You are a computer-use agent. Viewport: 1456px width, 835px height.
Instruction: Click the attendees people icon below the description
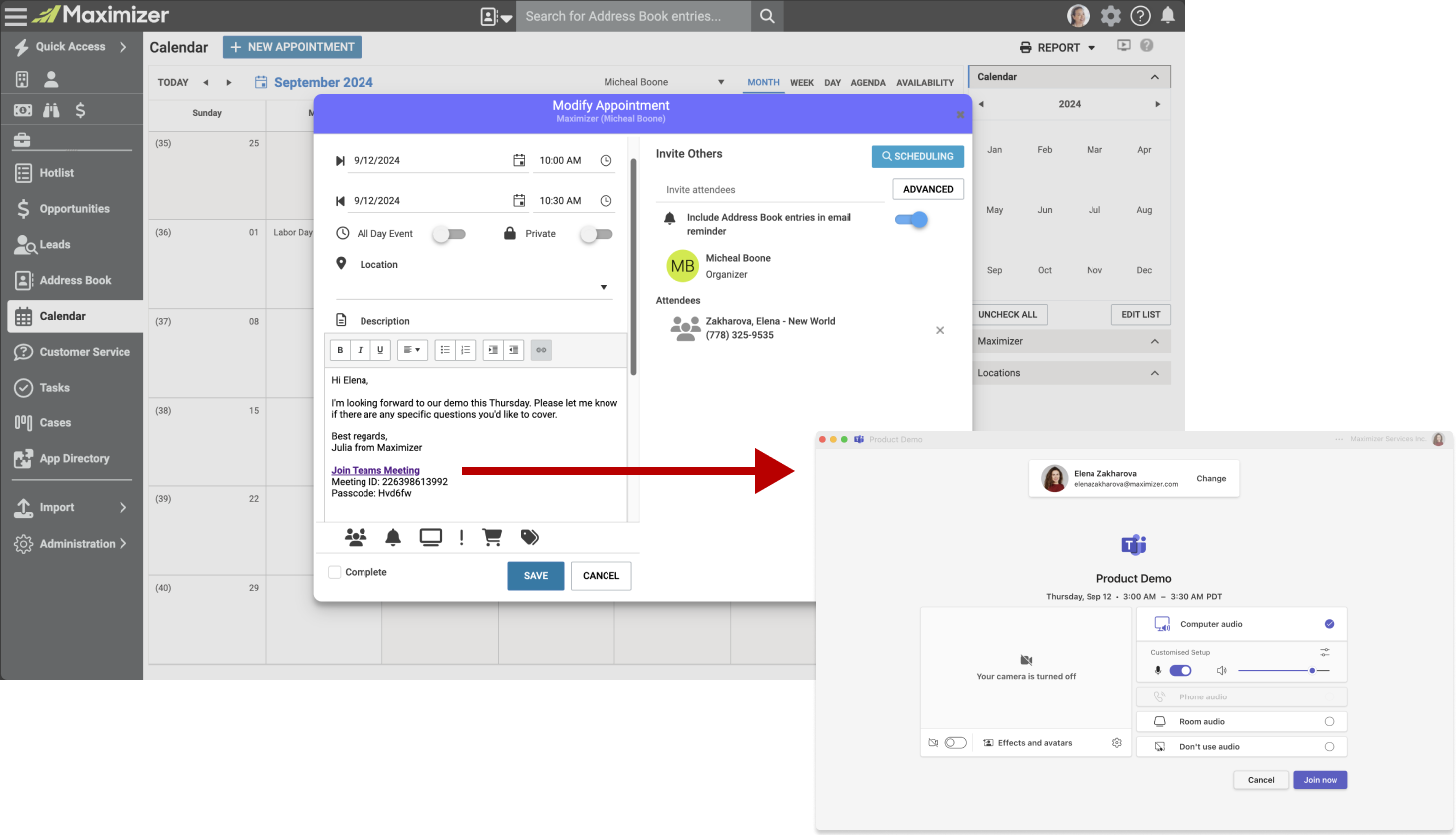click(356, 537)
